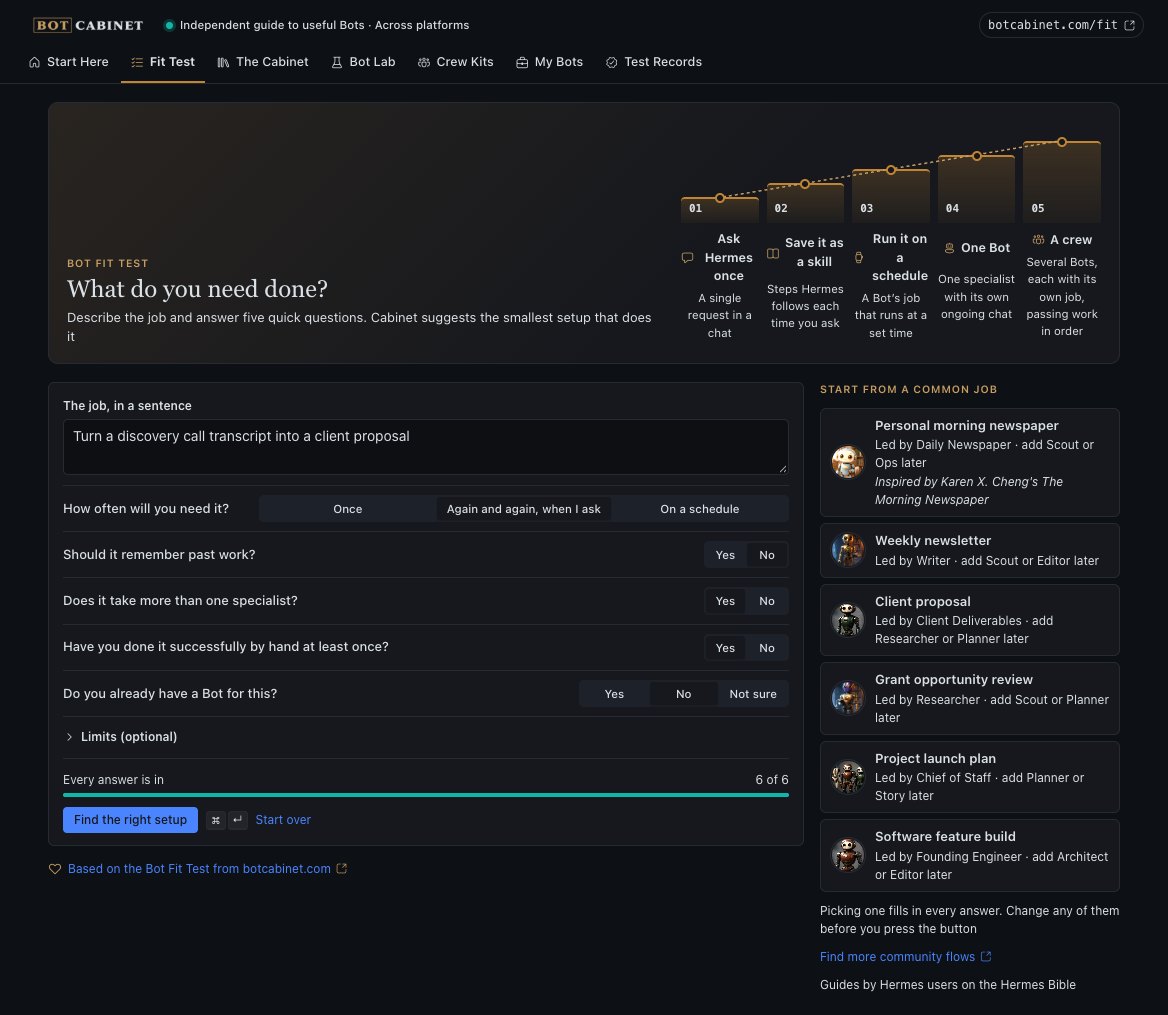1168x1015 pixels.
Task: Choose No for done by hand once
Action: [766, 648]
